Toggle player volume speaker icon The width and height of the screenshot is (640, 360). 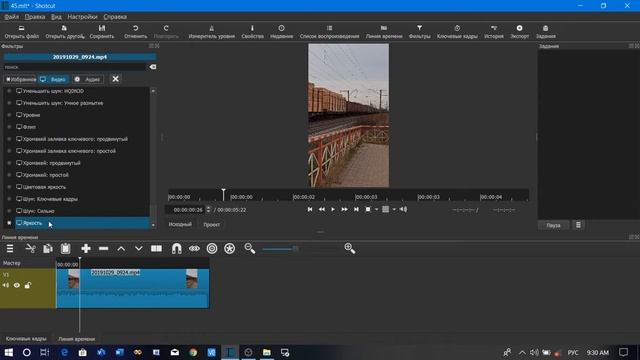[x=403, y=209]
